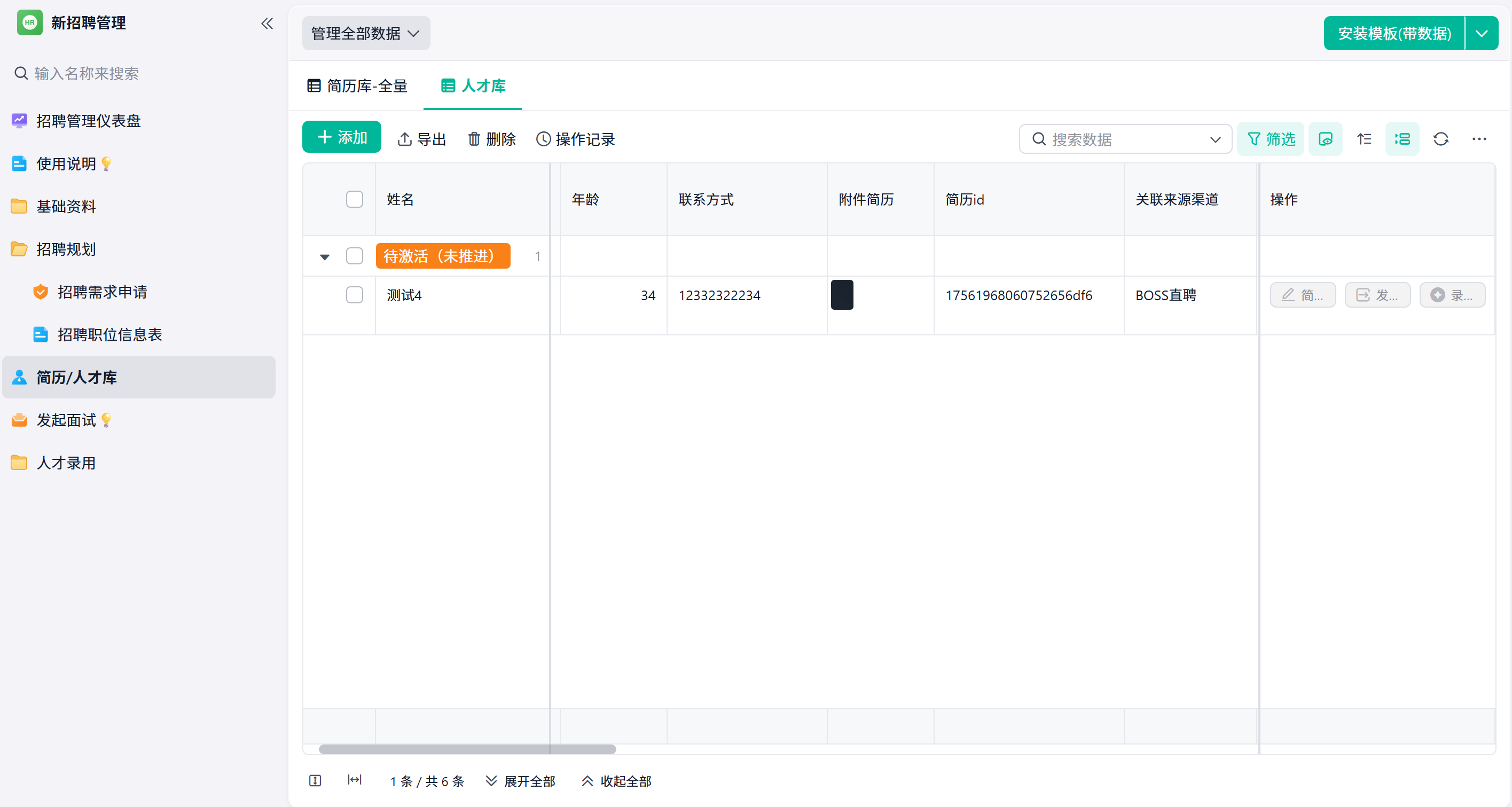This screenshot has height=807, width=1512.
Task: Click 操作 column header
Action: 1377,200
